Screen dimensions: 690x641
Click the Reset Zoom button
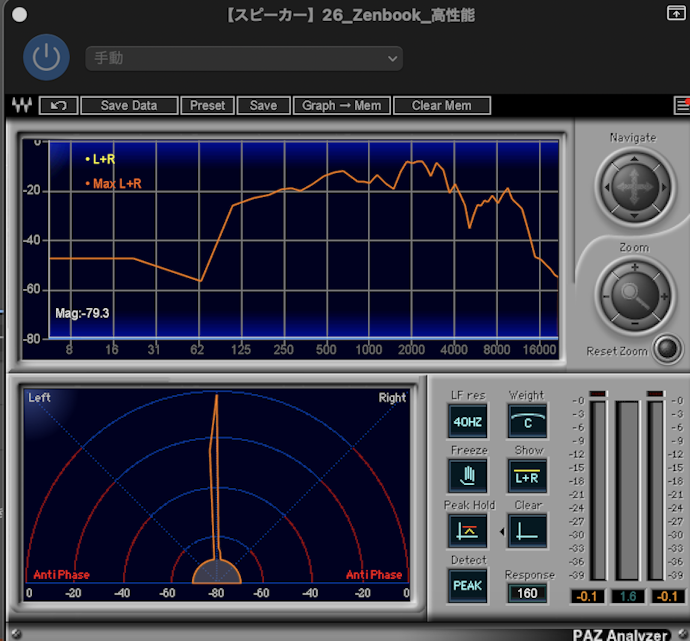pos(667,349)
